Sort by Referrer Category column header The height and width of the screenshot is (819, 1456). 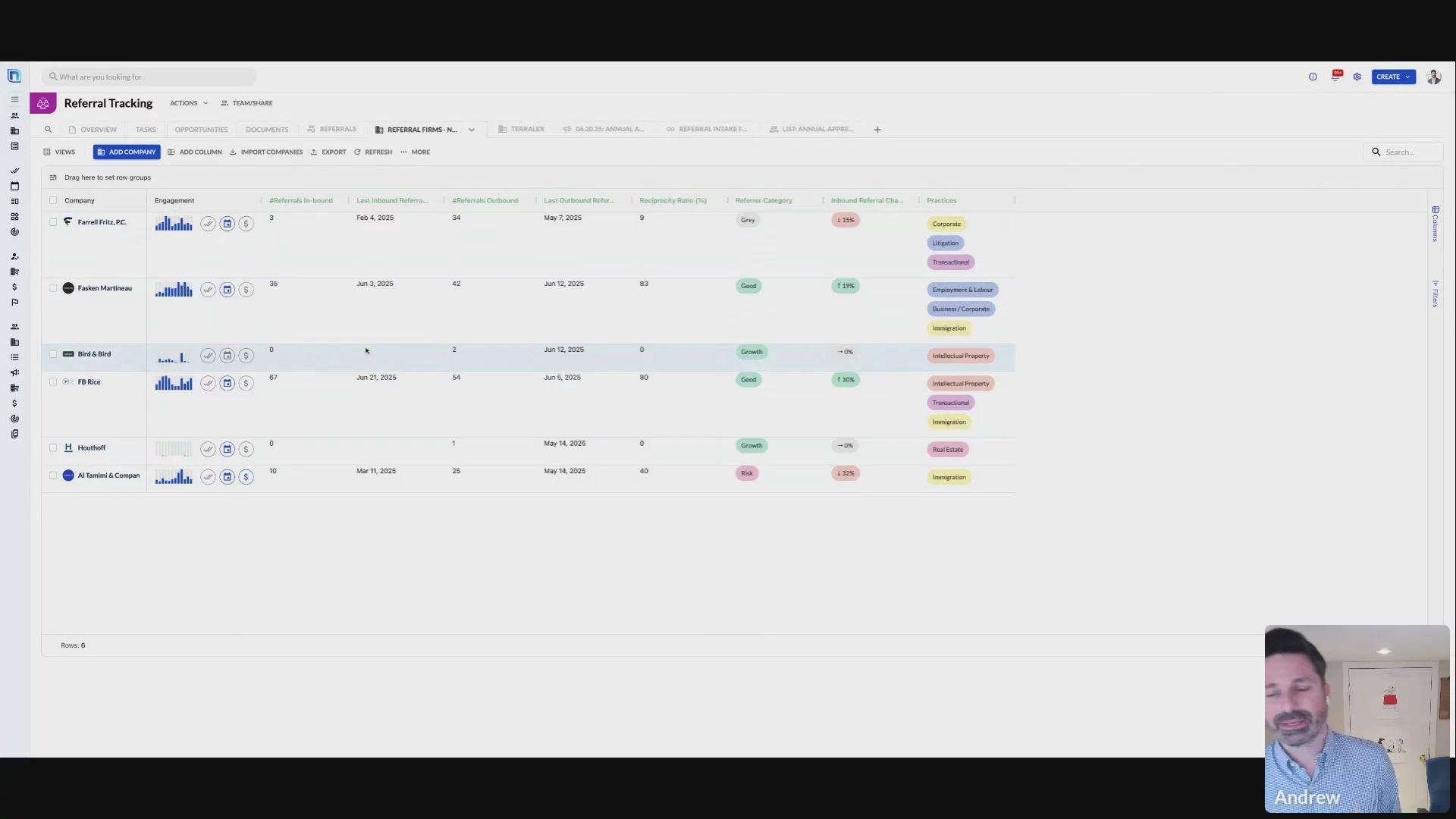pos(764,200)
